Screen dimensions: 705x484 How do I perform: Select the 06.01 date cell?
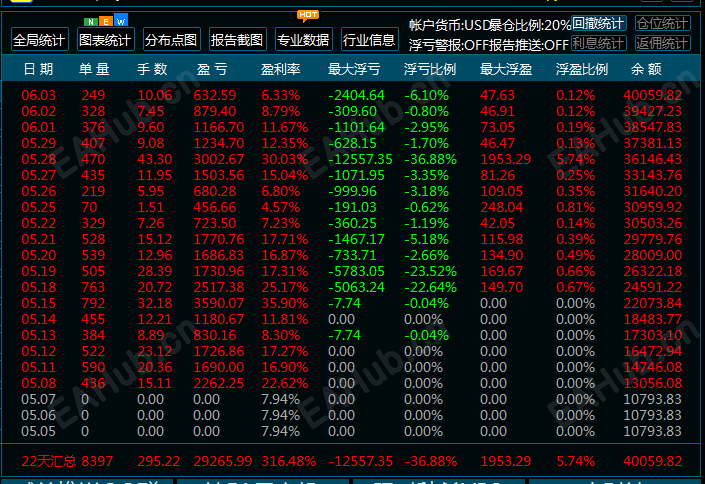39,127
